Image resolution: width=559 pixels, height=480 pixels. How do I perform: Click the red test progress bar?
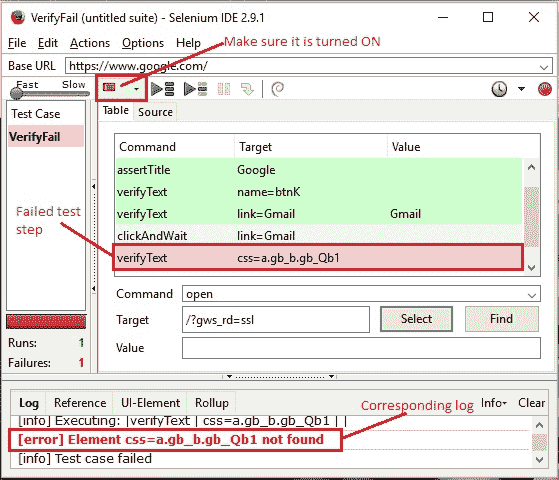click(46, 321)
